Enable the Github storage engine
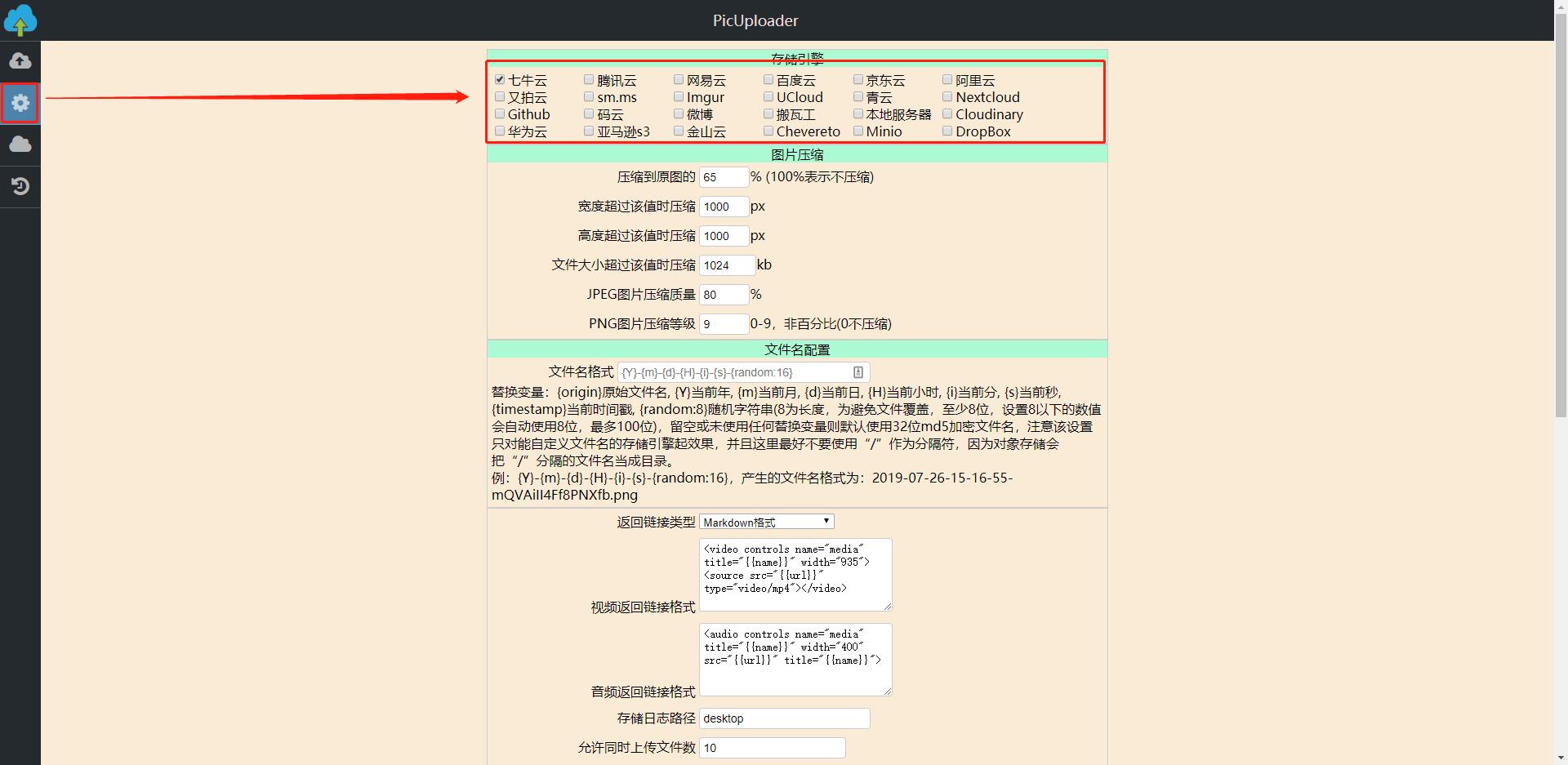 click(500, 114)
